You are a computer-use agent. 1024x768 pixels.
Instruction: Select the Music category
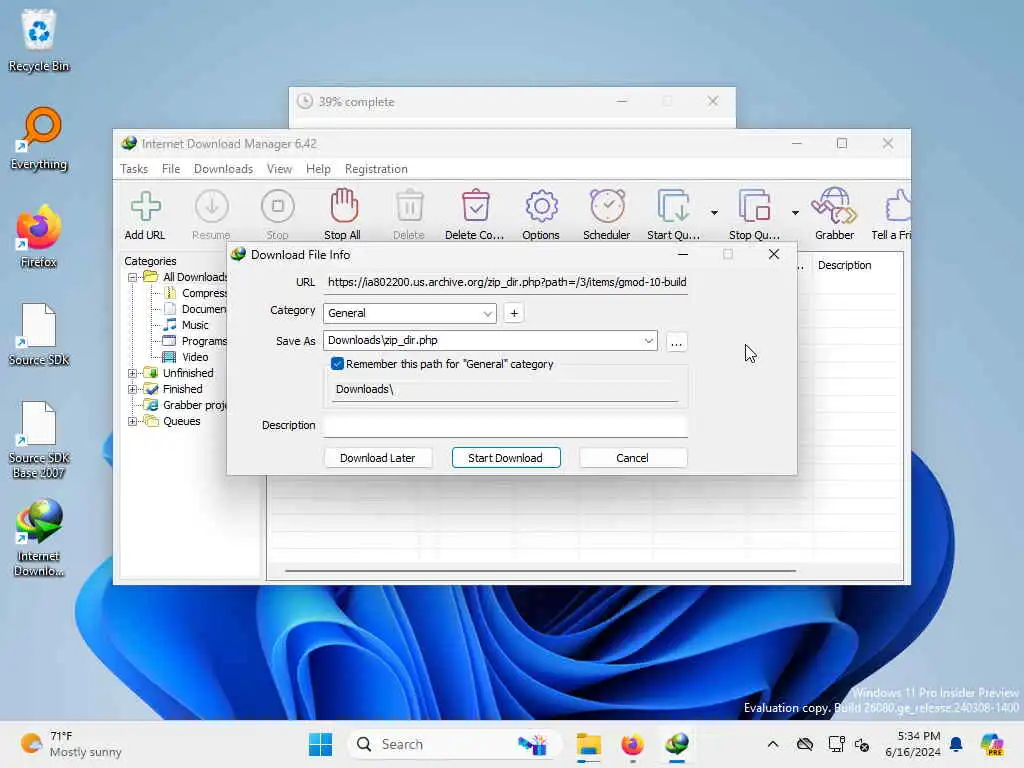click(x=195, y=325)
